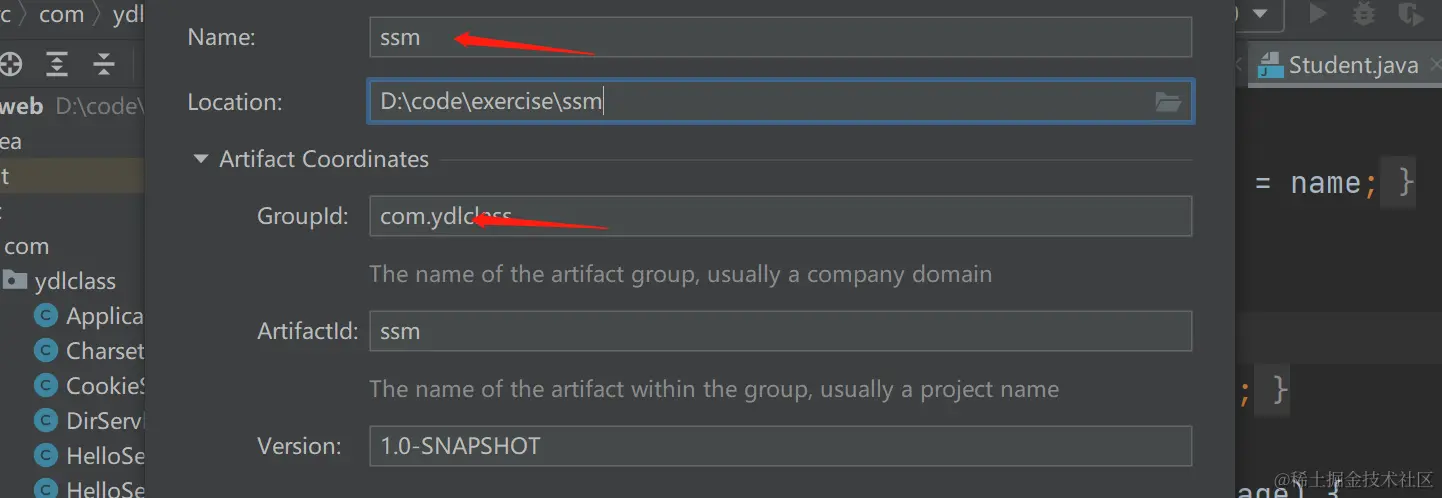Select the class icon beside CookieS
Screen dimensions: 1442x498
pyautogui.click(x=45, y=386)
